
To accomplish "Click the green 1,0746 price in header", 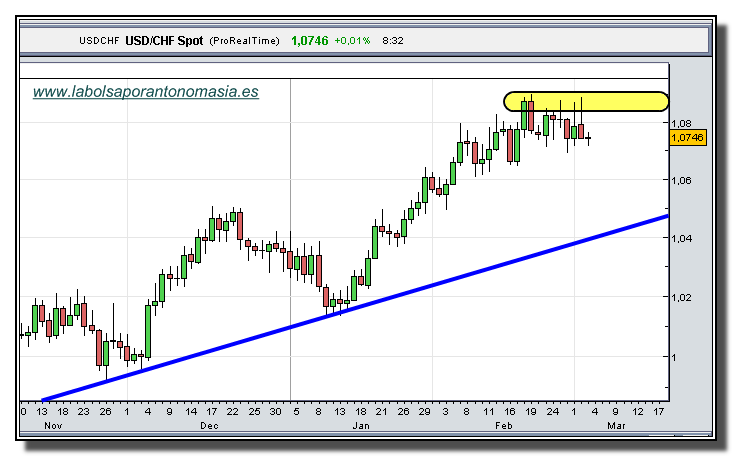I will pyautogui.click(x=309, y=41).
